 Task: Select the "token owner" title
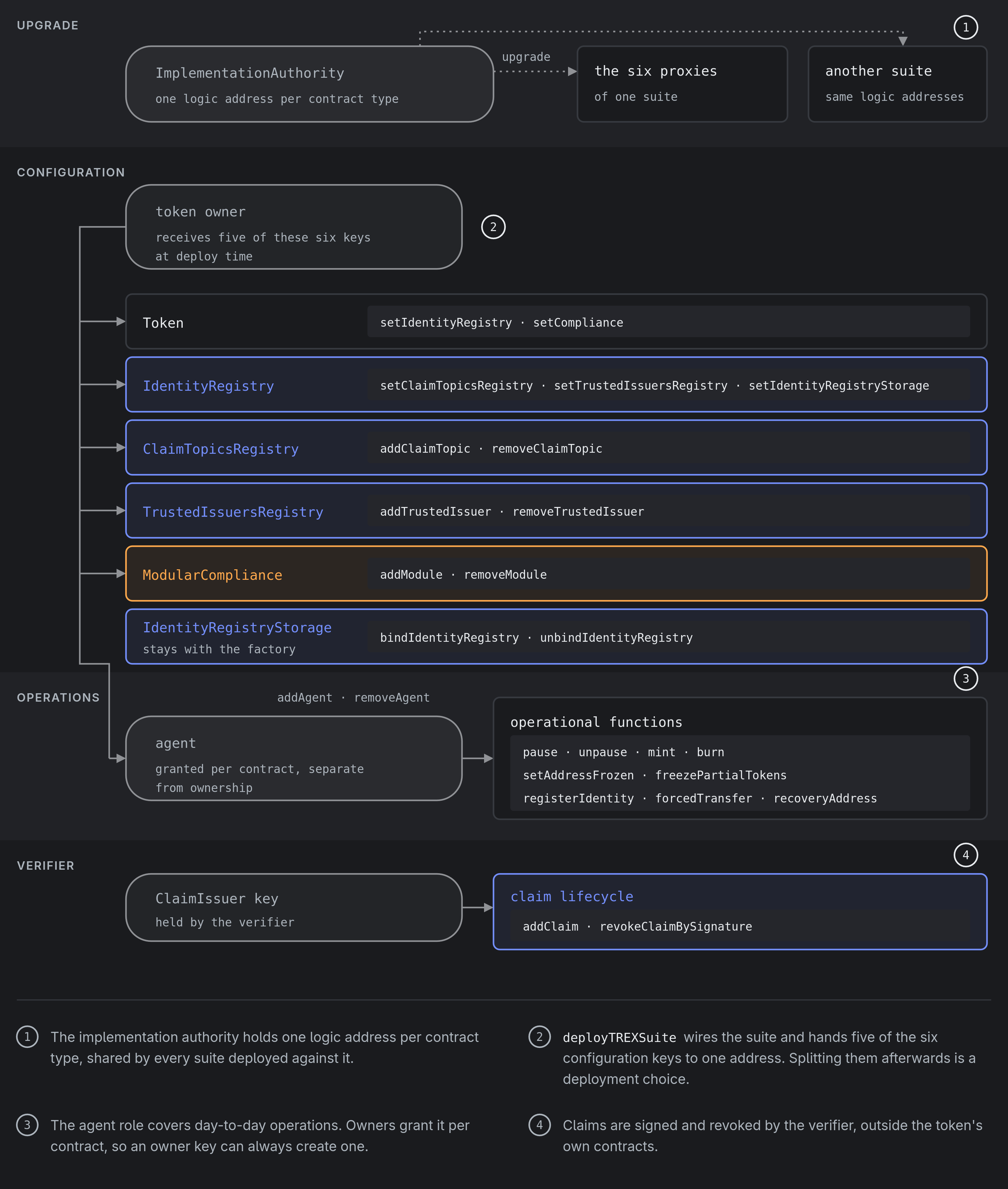click(x=201, y=211)
